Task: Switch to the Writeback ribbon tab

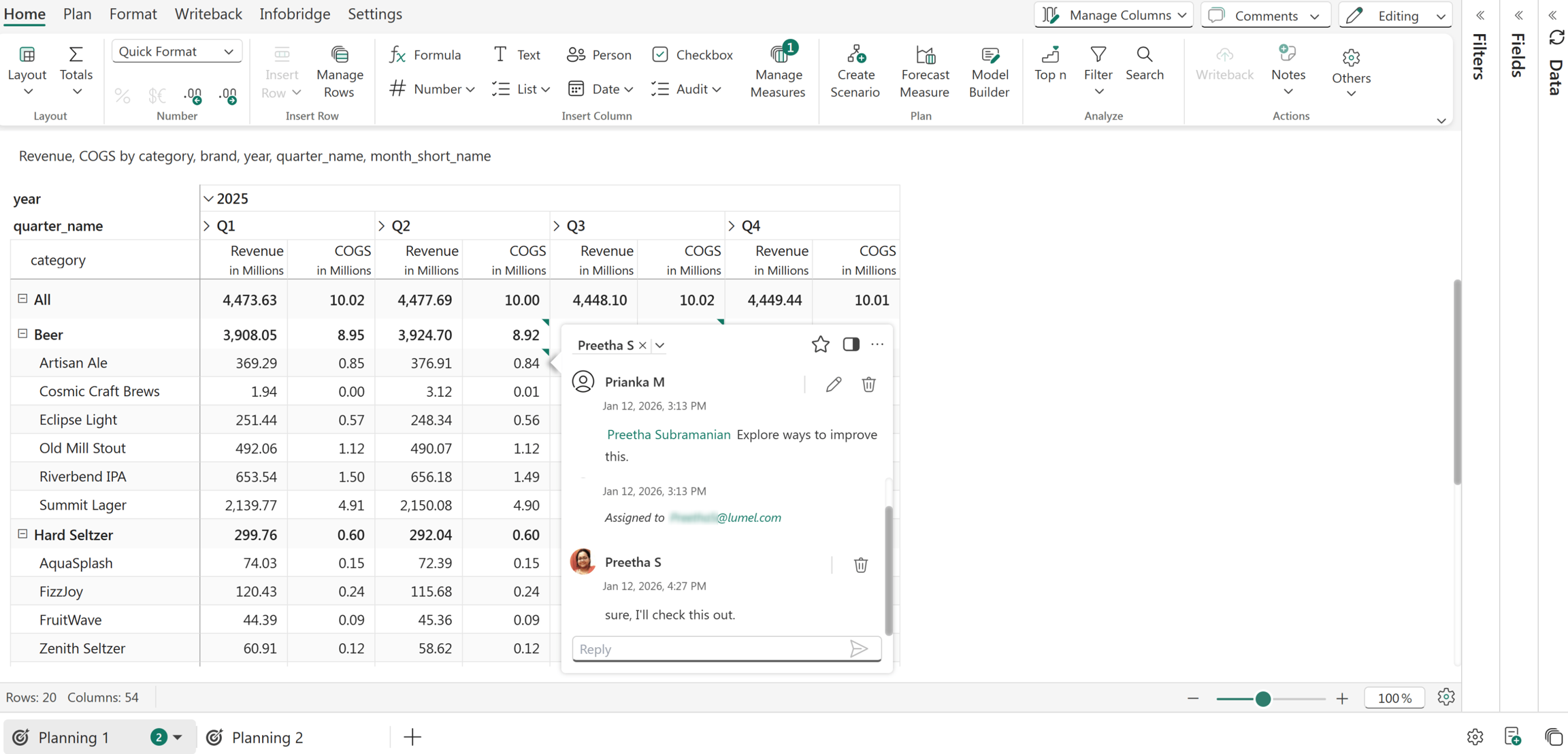Action: coord(208,14)
